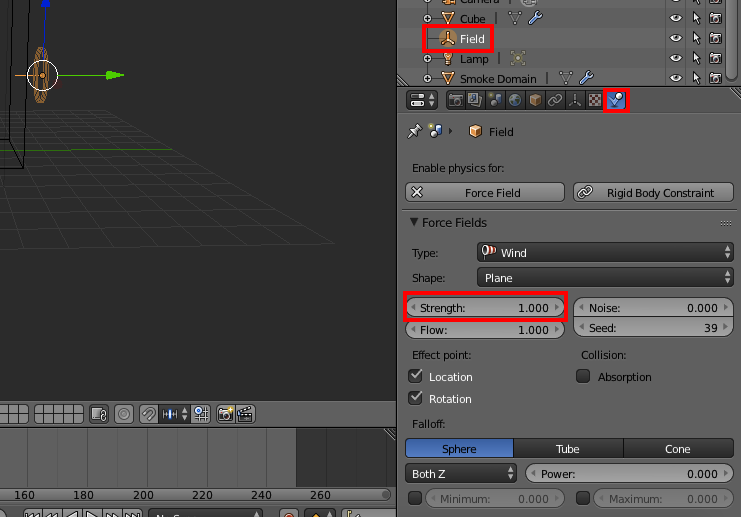Click the scene icon in properties breadcrumb

[435, 131]
